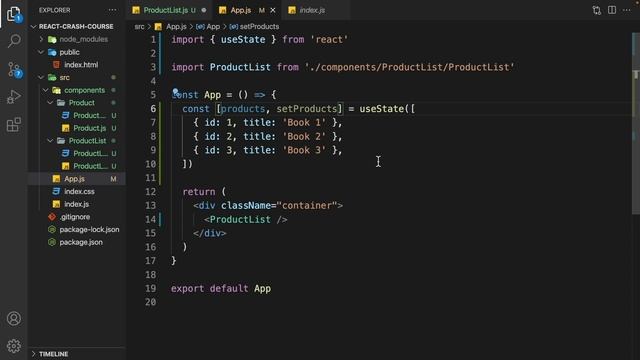Open the .gitignore file
This screenshot has width=640, height=360.
point(76,216)
